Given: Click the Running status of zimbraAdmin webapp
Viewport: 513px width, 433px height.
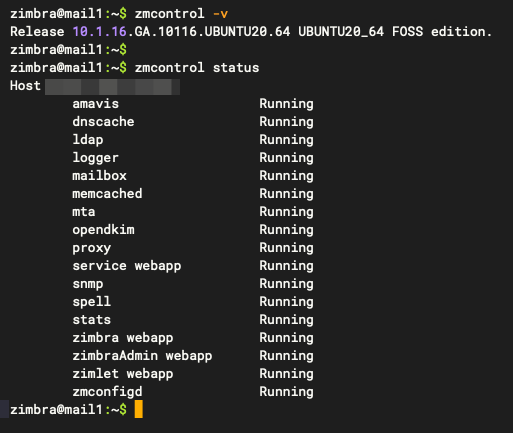Looking at the screenshot, I should [x=286, y=356].
